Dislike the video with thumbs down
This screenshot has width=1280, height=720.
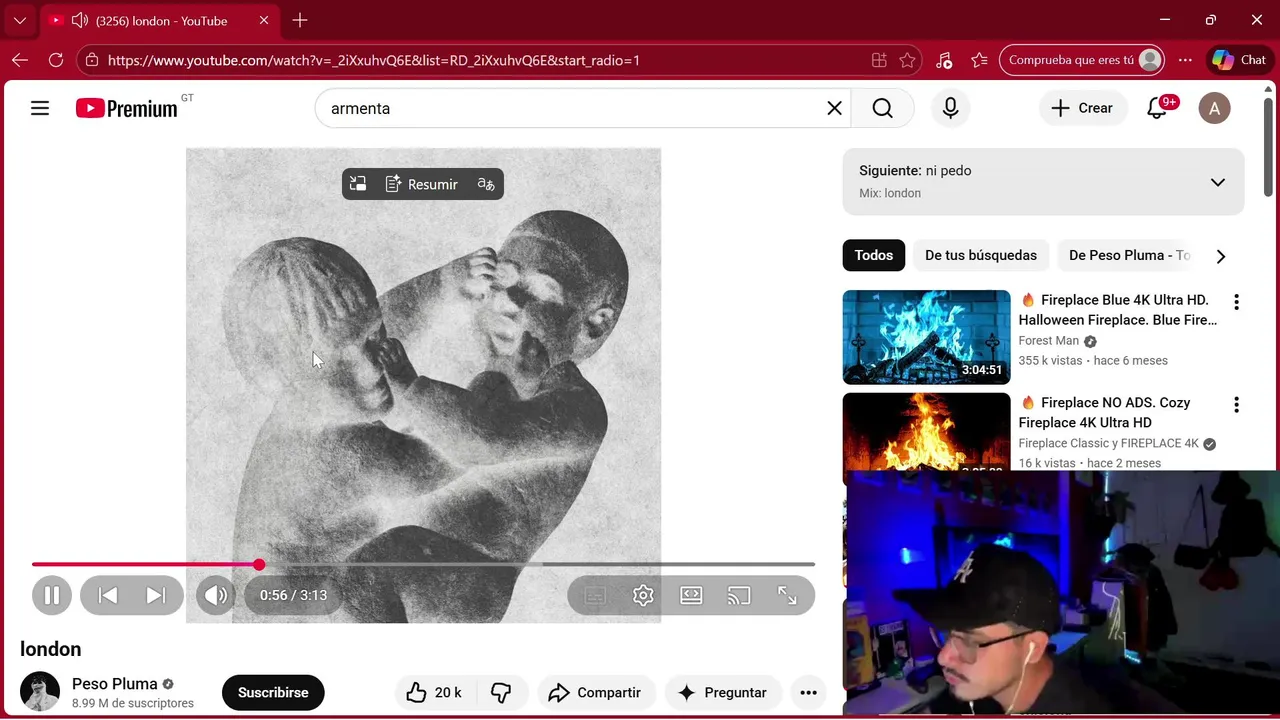502,692
